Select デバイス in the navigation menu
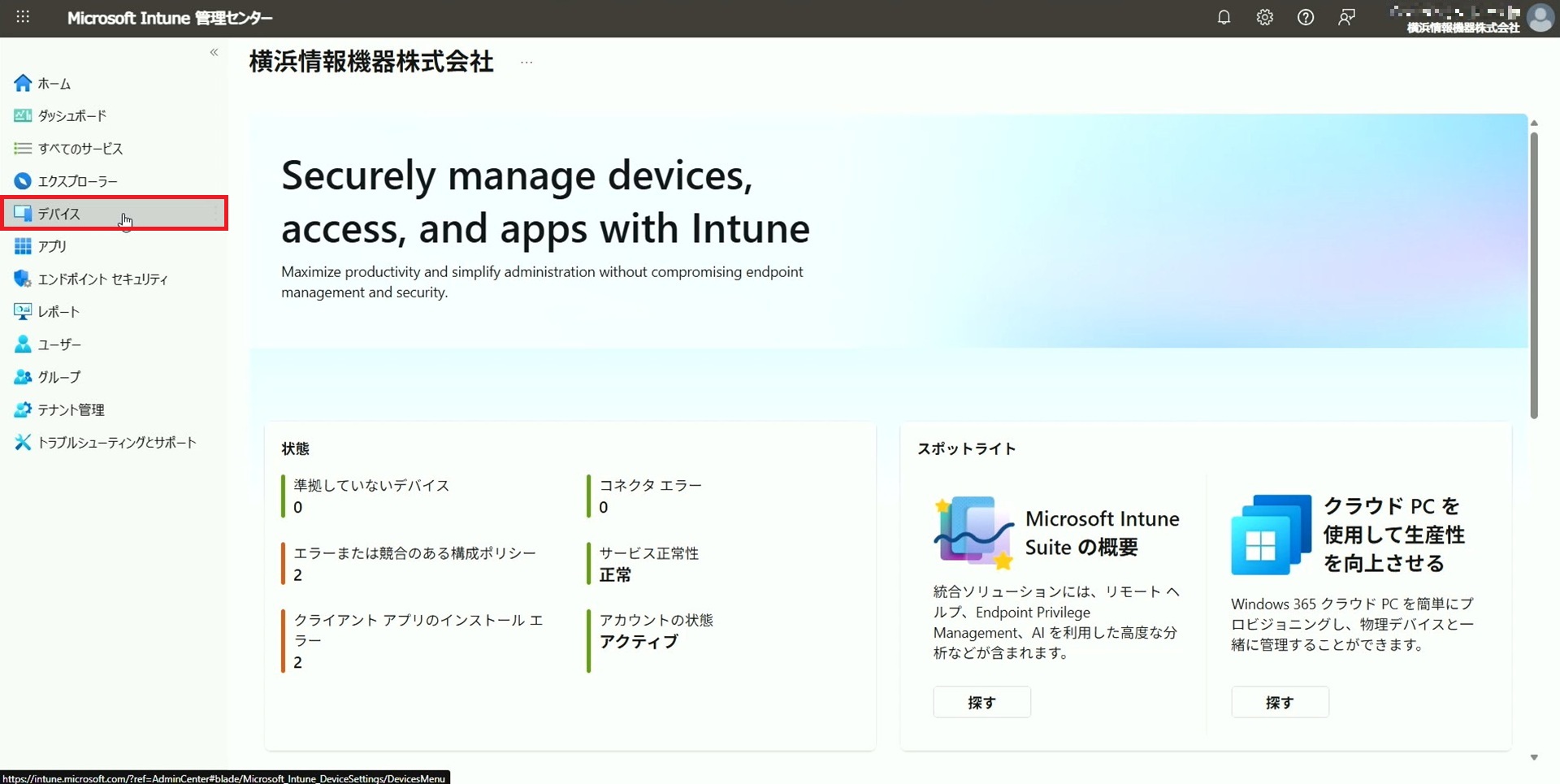Screen dimensions: 1560x784 click(x=59, y=214)
